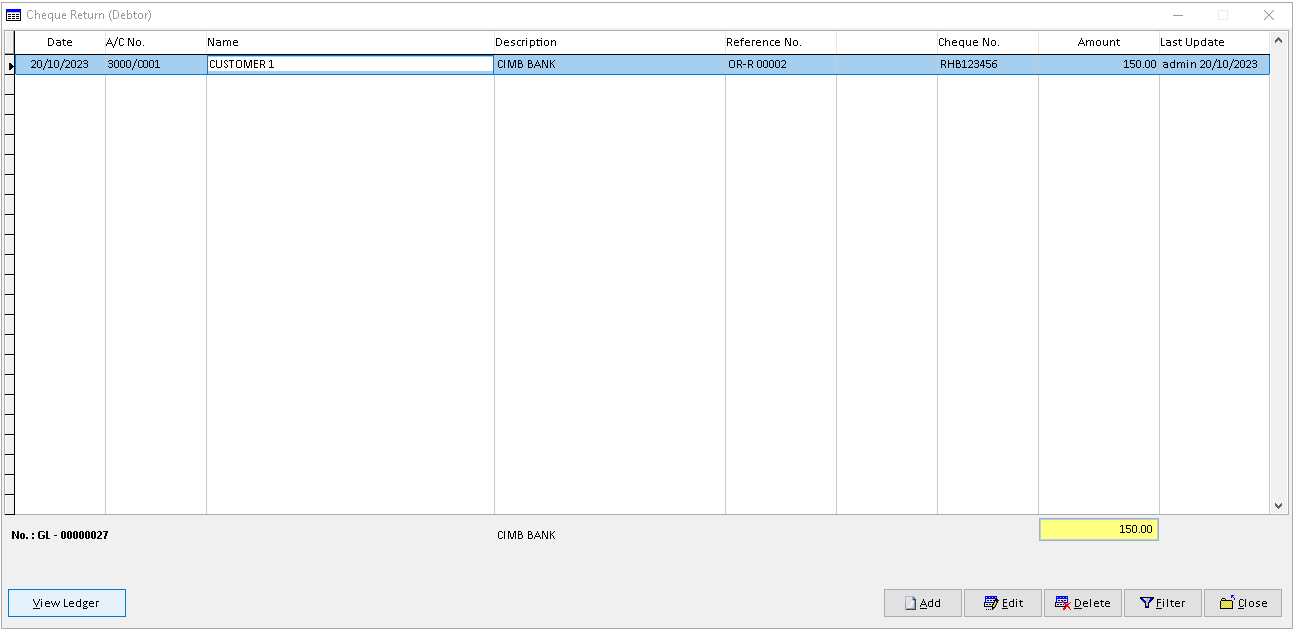Viewport: 1294px width, 630px height.
Task: Select the Filter funnel icon
Action: point(1146,603)
